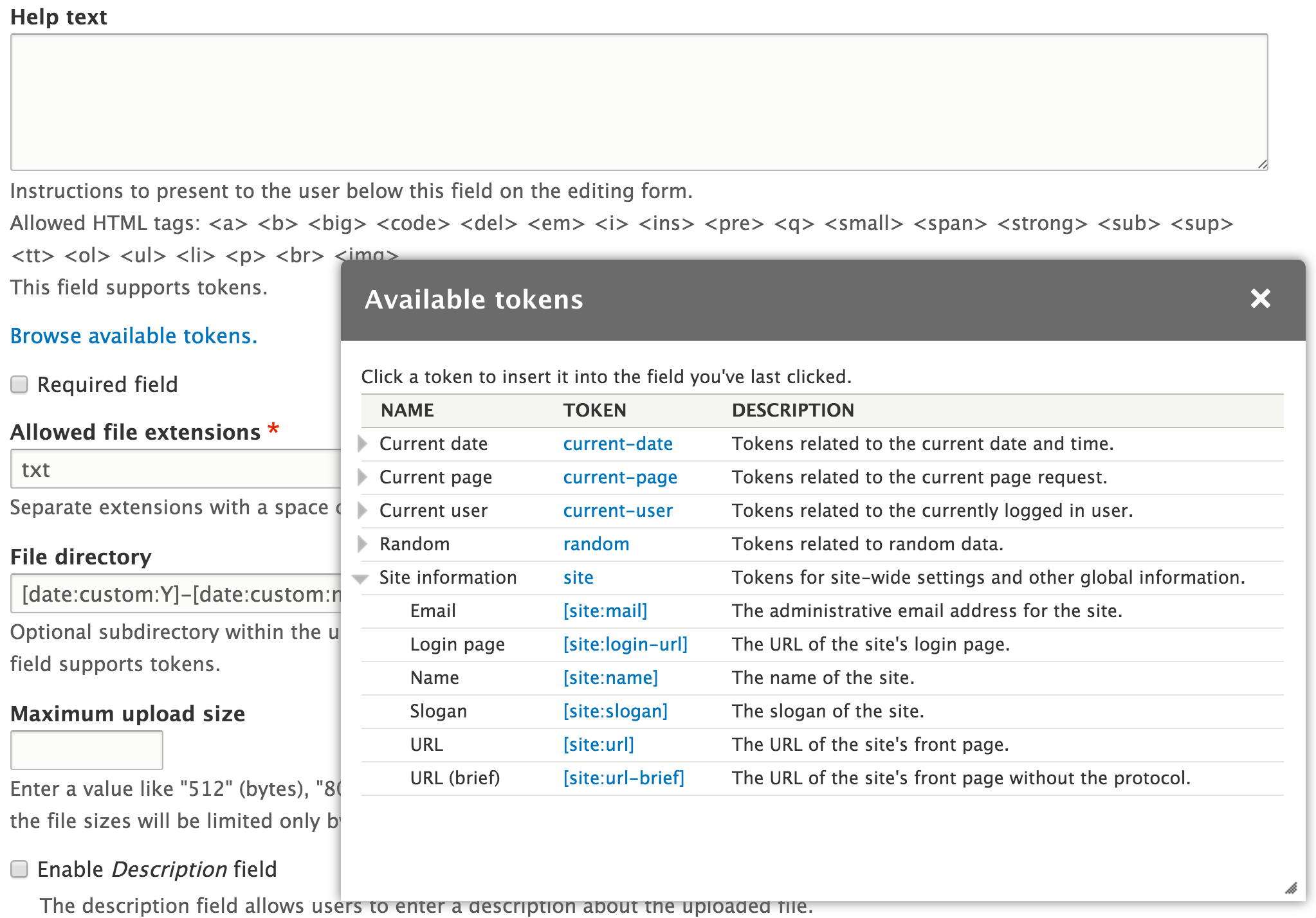
Task: Expand the Current page token group
Action: click(362, 477)
